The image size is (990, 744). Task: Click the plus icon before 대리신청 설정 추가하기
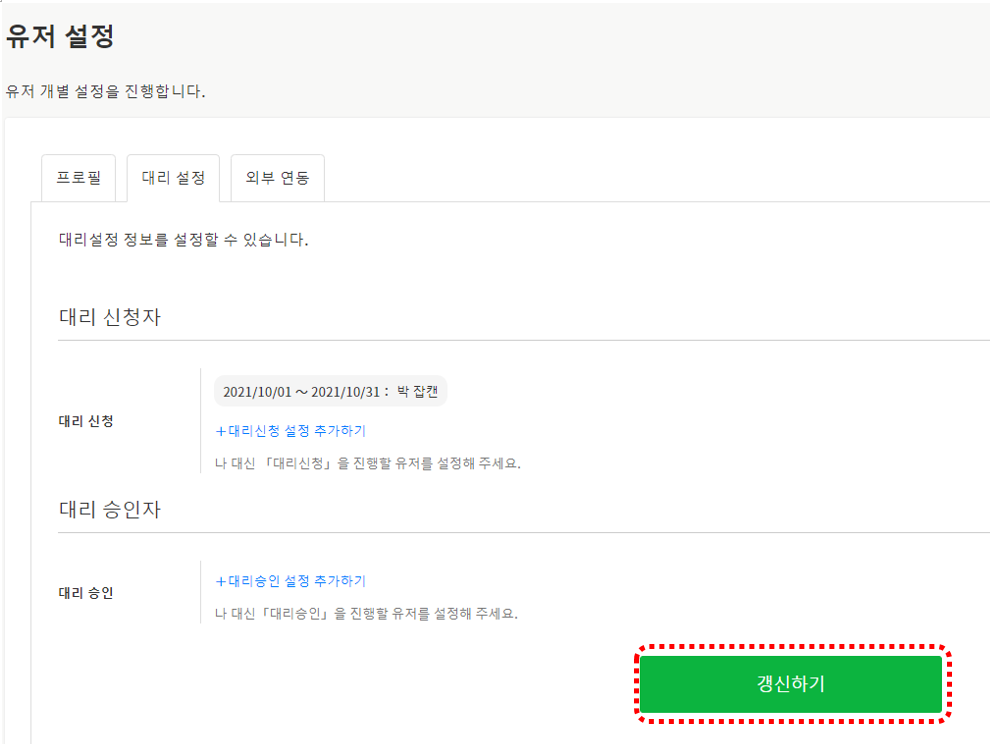[221, 431]
